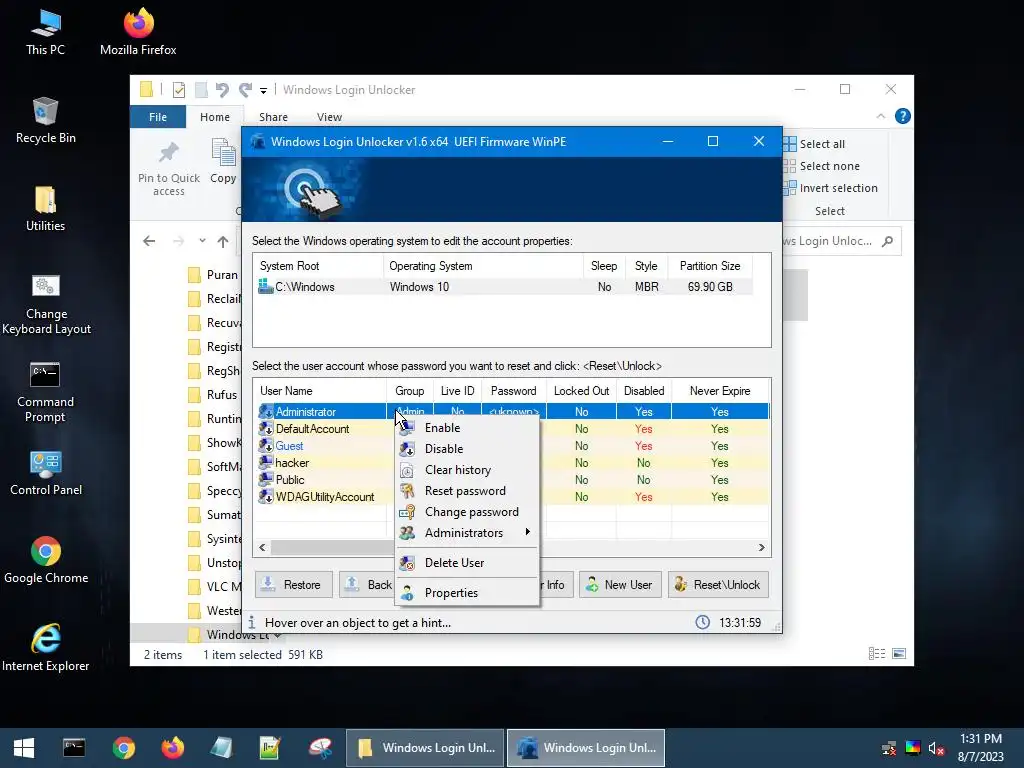This screenshot has height=768, width=1024.
Task: Open Firefox from the taskbar
Action: [x=172, y=748]
